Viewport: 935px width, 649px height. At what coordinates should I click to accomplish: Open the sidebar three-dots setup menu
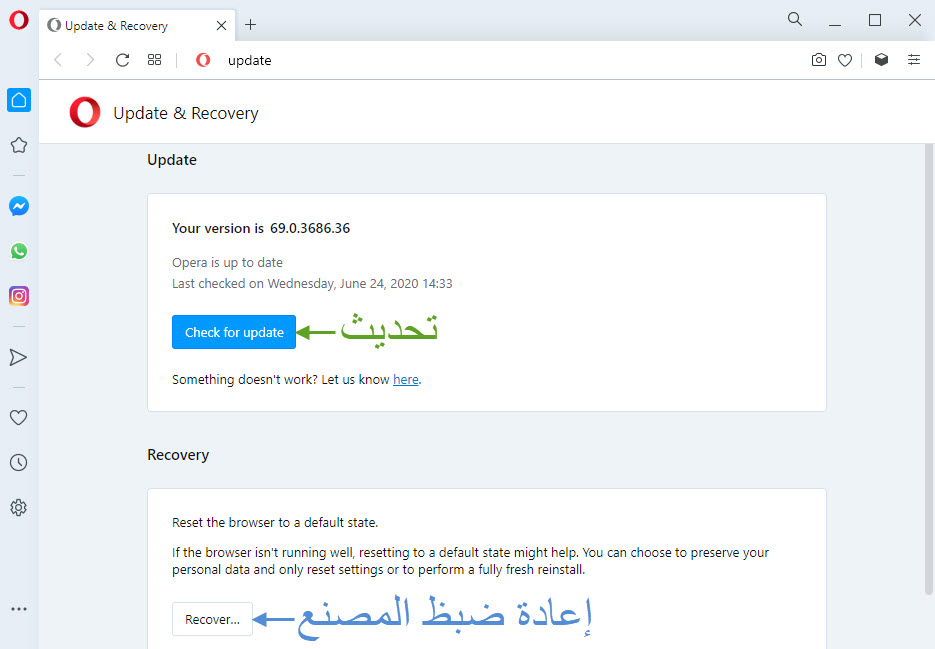[x=19, y=609]
